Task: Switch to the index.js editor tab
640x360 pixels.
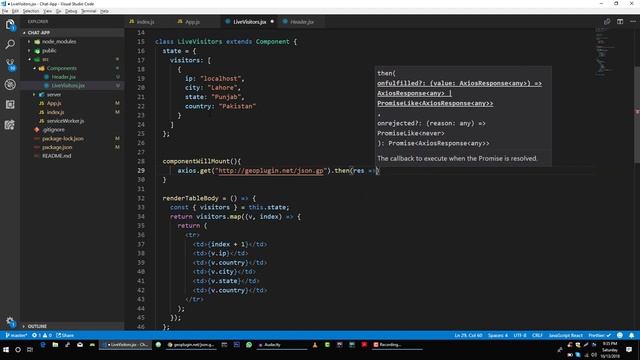Action: 146,22
